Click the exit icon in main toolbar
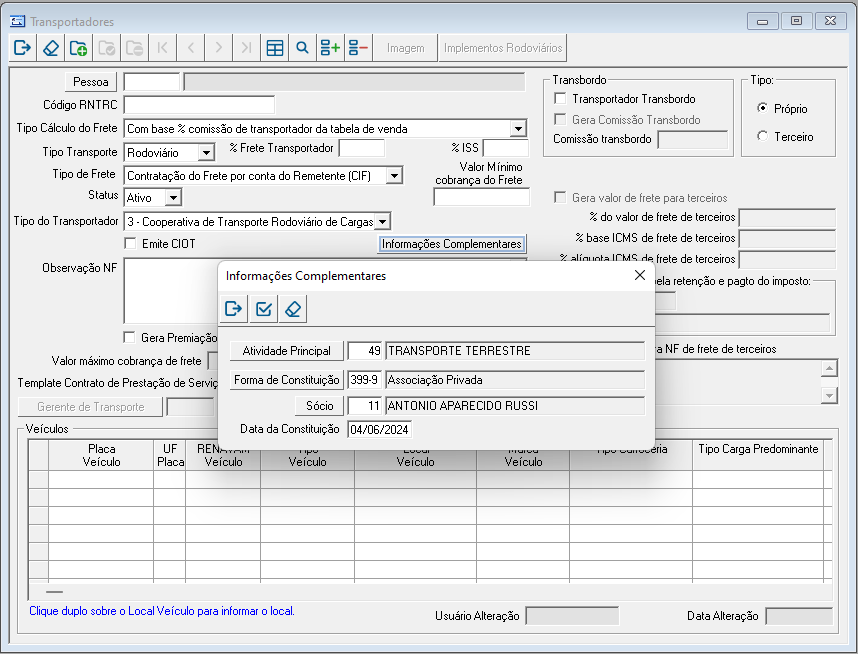The width and height of the screenshot is (858, 654). click(x=22, y=48)
